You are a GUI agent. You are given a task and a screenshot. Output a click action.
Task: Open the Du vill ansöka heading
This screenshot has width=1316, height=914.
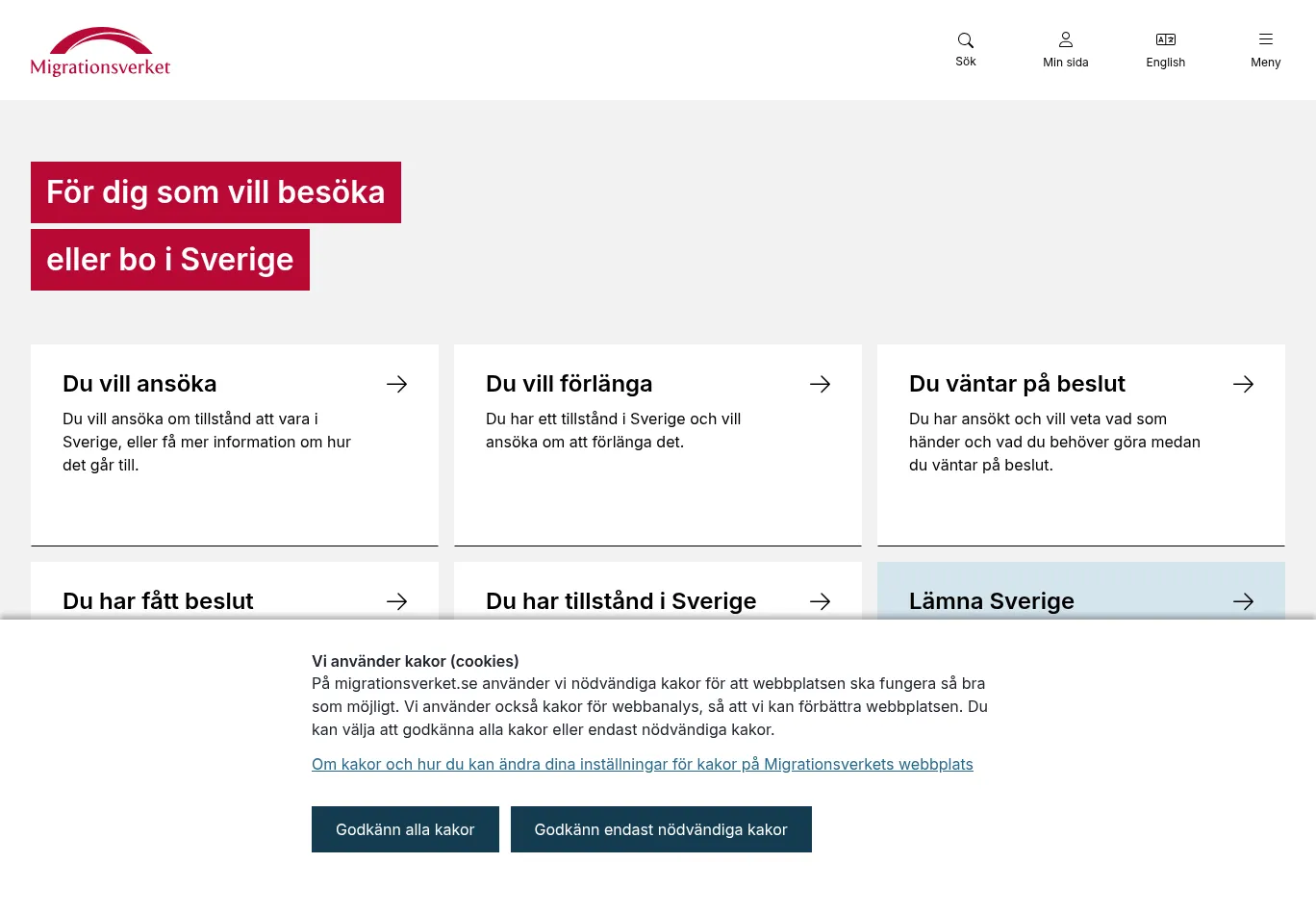pyautogui.click(x=139, y=384)
